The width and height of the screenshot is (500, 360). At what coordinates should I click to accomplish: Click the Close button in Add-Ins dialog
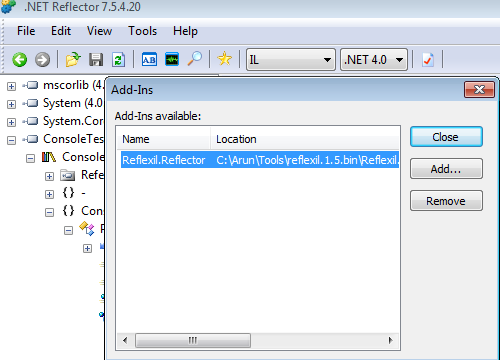[x=446, y=137]
